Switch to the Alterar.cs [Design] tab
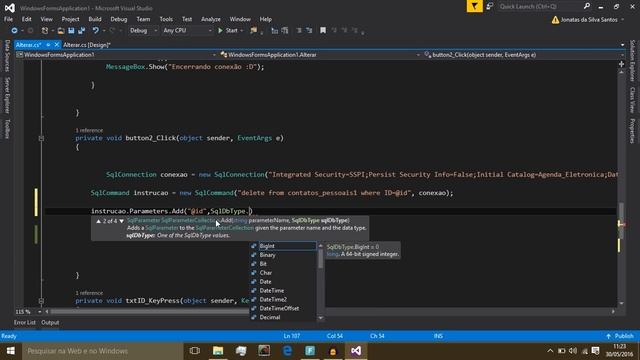The height and width of the screenshot is (360, 640). point(87,45)
